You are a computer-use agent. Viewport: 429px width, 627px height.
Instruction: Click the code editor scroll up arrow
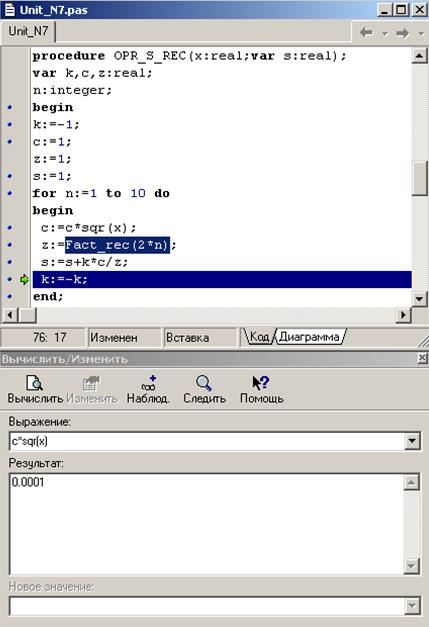419,55
